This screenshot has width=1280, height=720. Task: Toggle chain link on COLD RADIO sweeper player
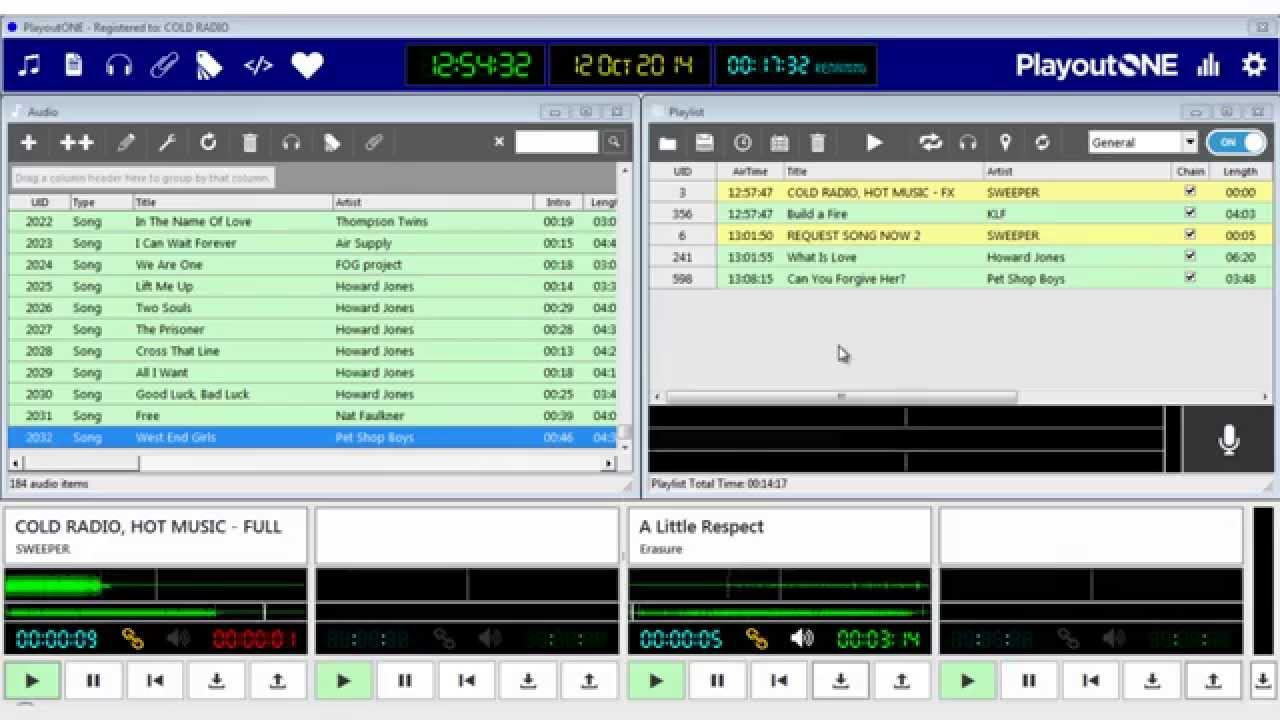tap(132, 638)
